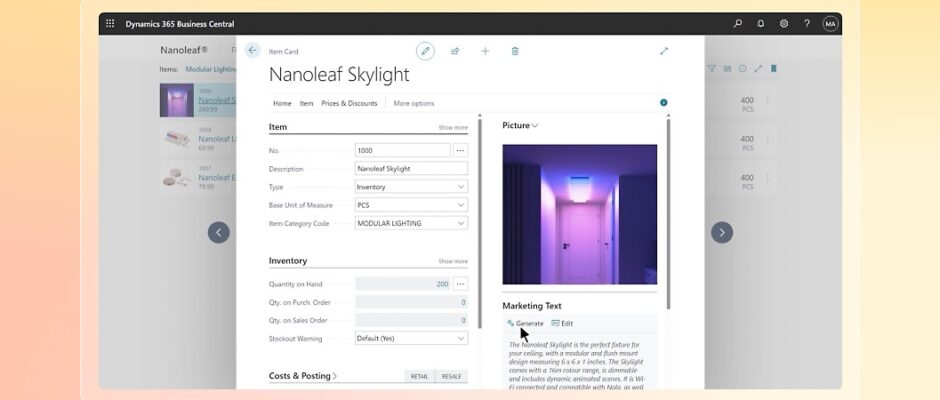The width and height of the screenshot is (940, 400).
Task: Open the app launcher waffle icon
Action: pyautogui.click(x=110, y=24)
